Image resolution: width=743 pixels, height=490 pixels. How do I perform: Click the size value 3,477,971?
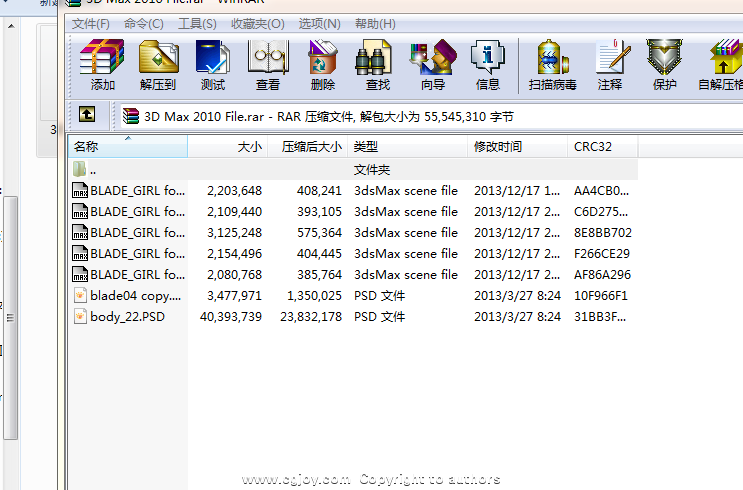(235, 296)
